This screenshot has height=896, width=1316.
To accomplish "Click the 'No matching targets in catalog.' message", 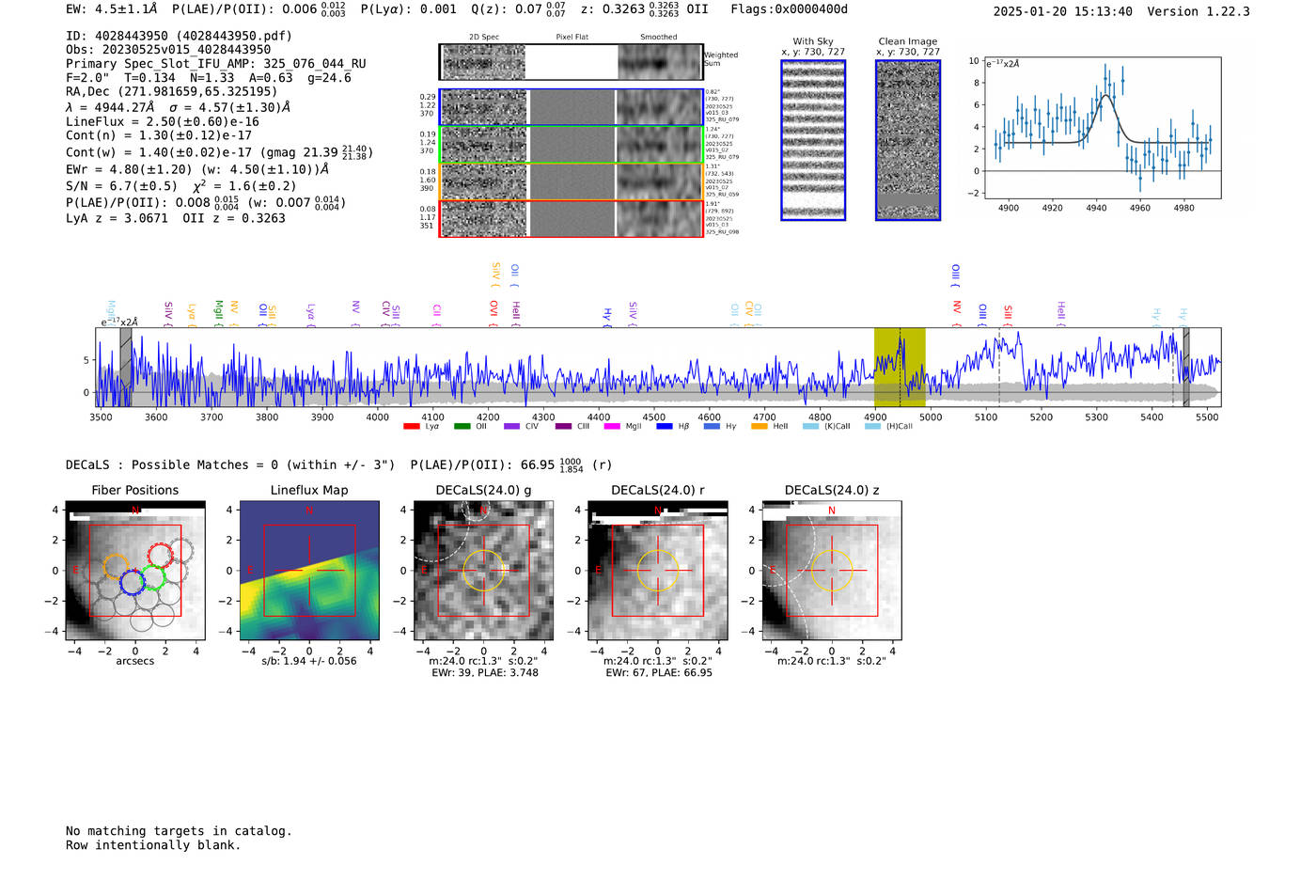I will [179, 831].
